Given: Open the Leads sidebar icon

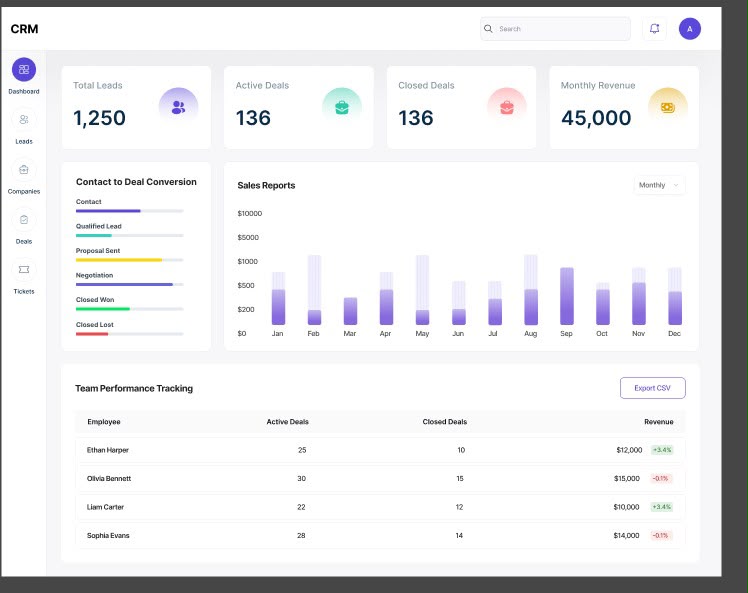Looking at the screenshot, I should pyautogui.click(x=24, y=120).
